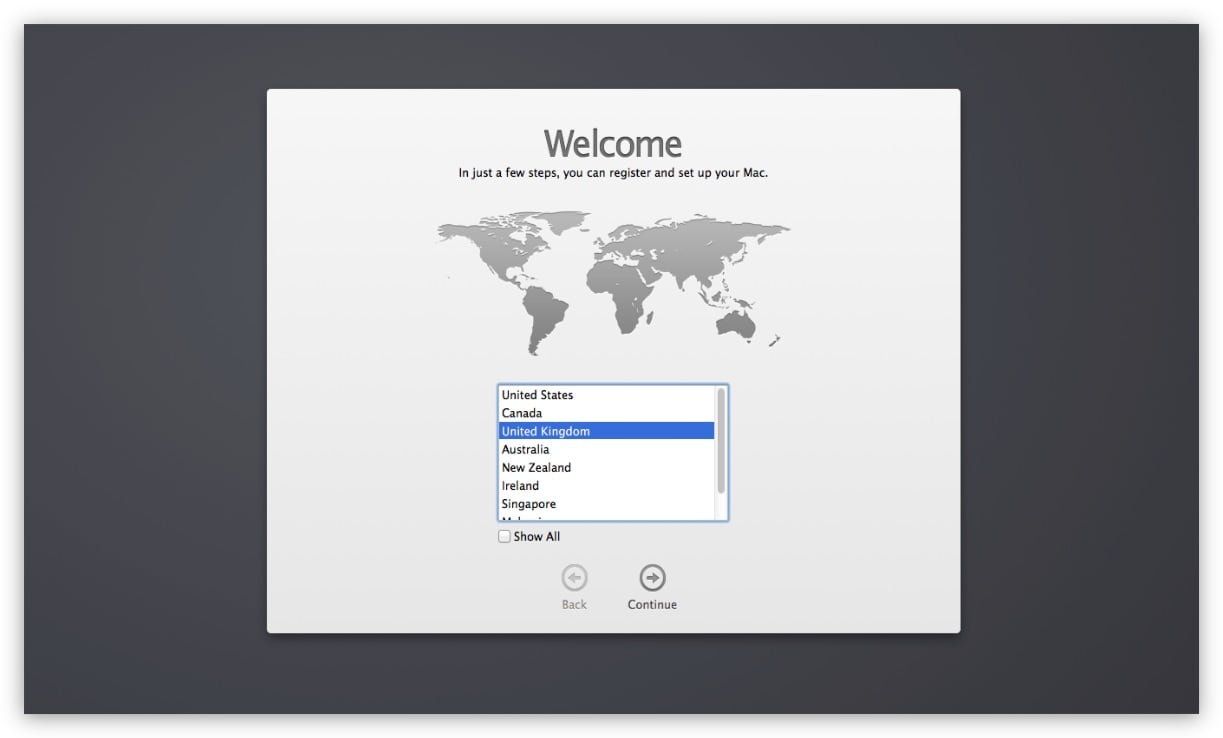Screen dimensions: 1223x738
Task: Click the Back left-arrow icon
Action: point(574,578)
